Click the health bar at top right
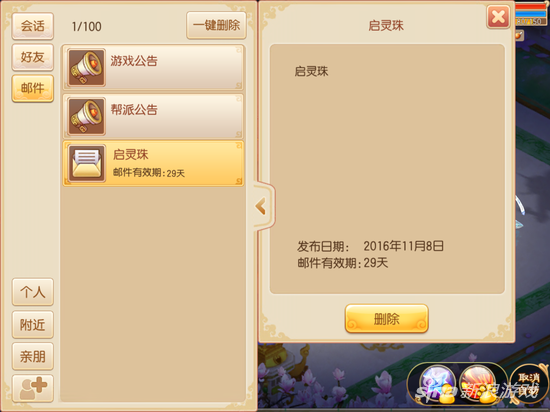This screenshot has height=412, width=550. (x=532, y=6)
